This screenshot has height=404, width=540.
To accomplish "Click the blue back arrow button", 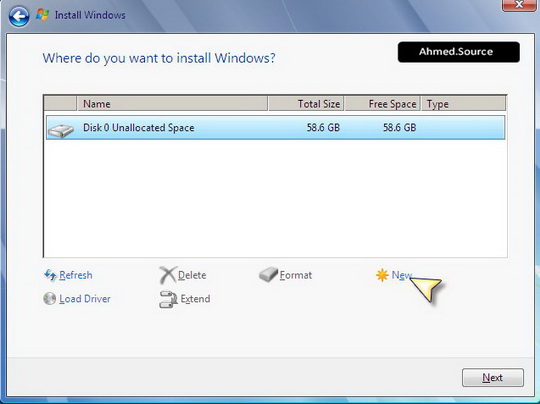I will click(x=19, y=16).
